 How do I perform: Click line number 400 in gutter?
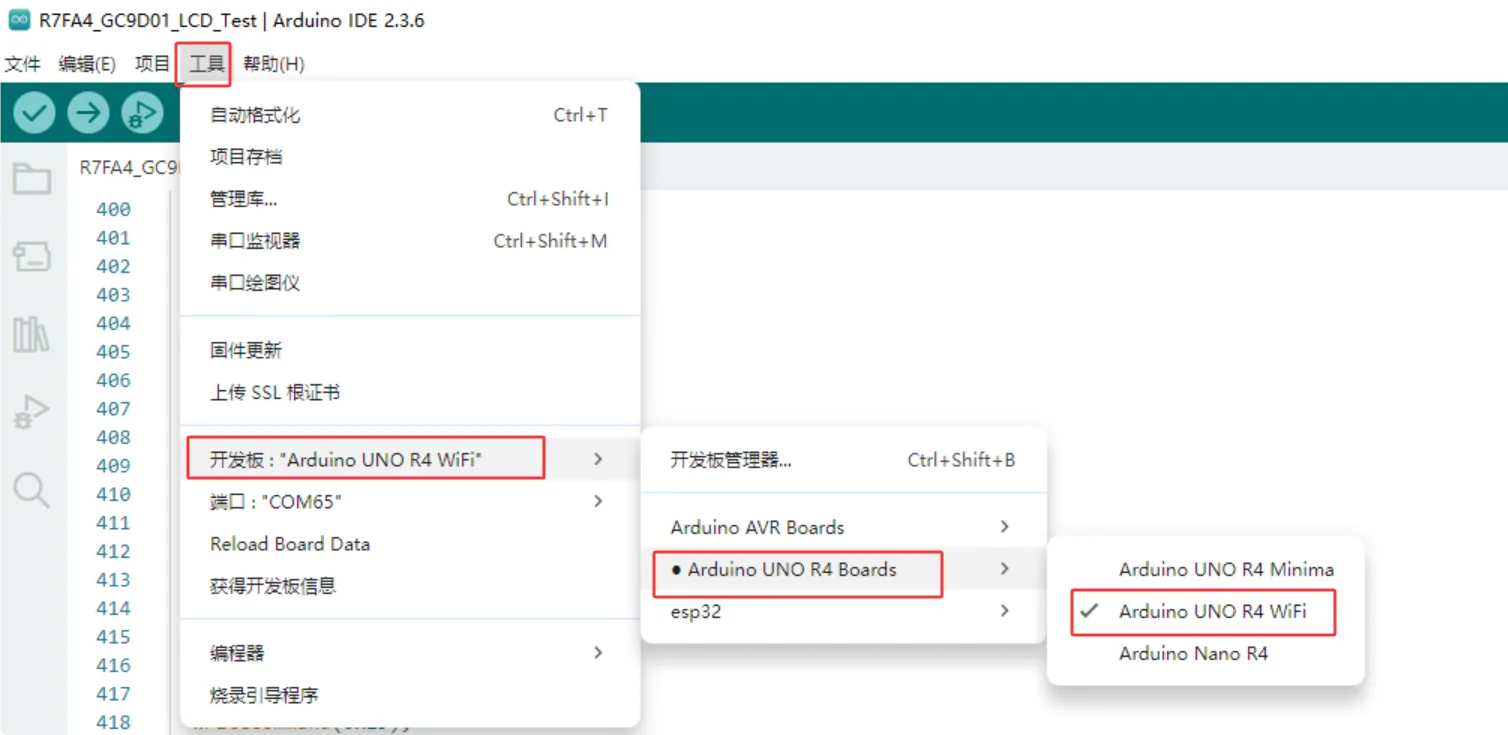click(x=113, y=209)
